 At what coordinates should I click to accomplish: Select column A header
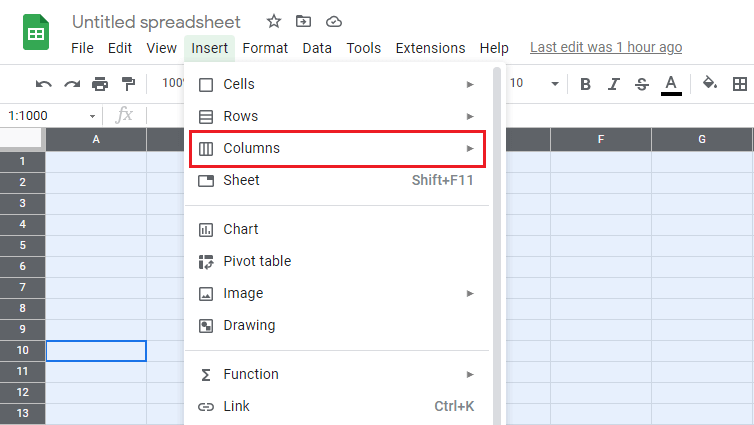tap(96, 139)
